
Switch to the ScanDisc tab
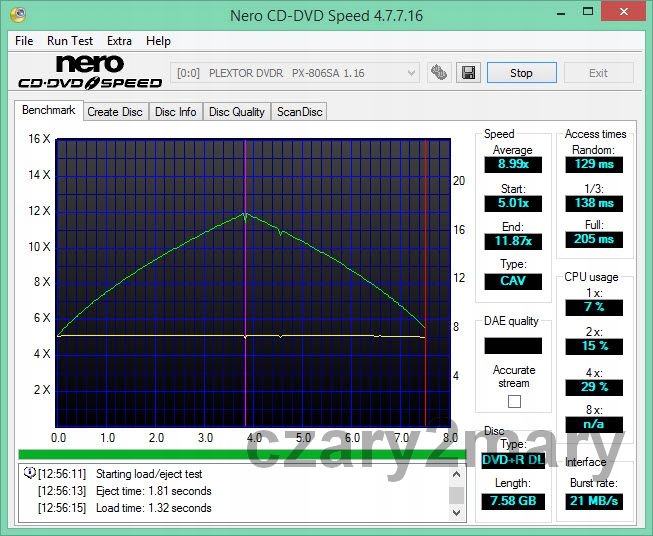tap(299, 112)
